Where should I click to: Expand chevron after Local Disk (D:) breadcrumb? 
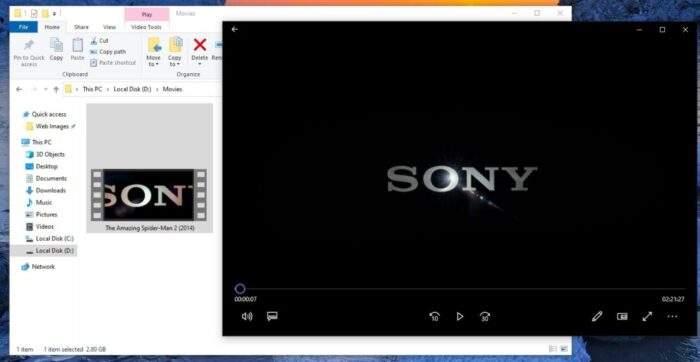tap(157, 89)
